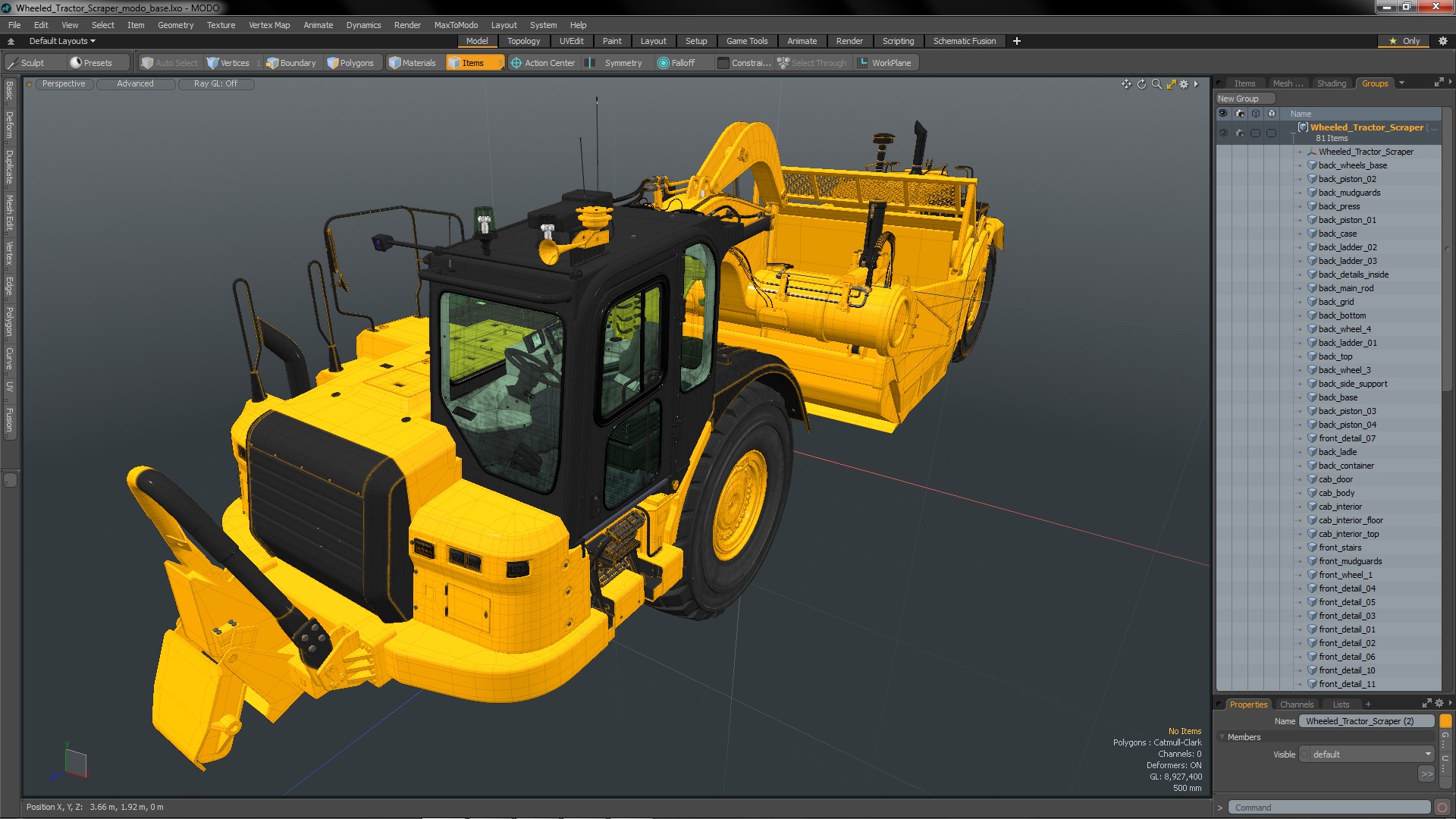1456x819 pixels.
Task: Collapse the Members section
Action: click(x=1222, y=737)
